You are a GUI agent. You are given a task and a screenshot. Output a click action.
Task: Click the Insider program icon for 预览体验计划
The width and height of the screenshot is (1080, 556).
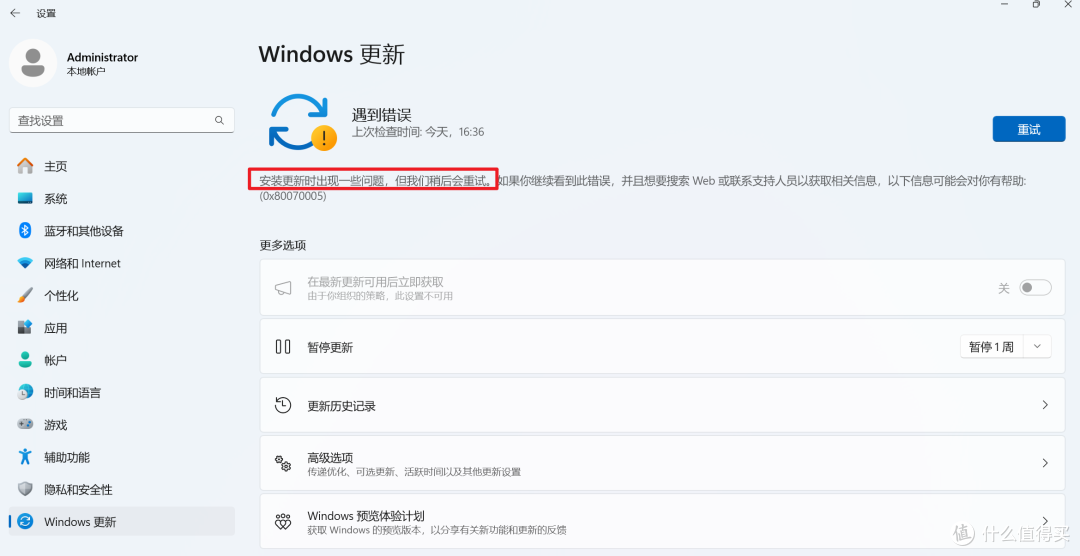(x=283, y=522)
